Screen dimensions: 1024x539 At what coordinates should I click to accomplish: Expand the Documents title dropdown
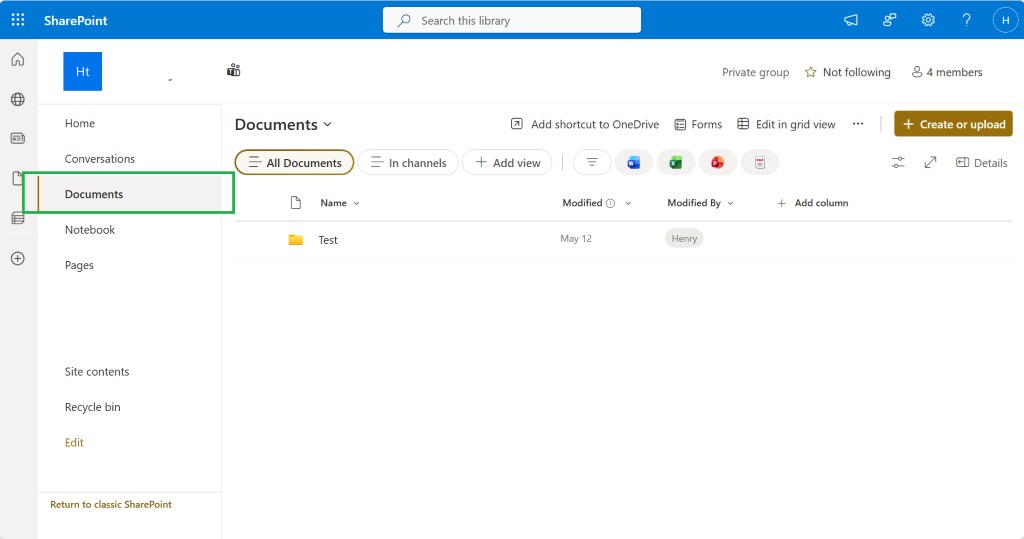tap(327, 124)
